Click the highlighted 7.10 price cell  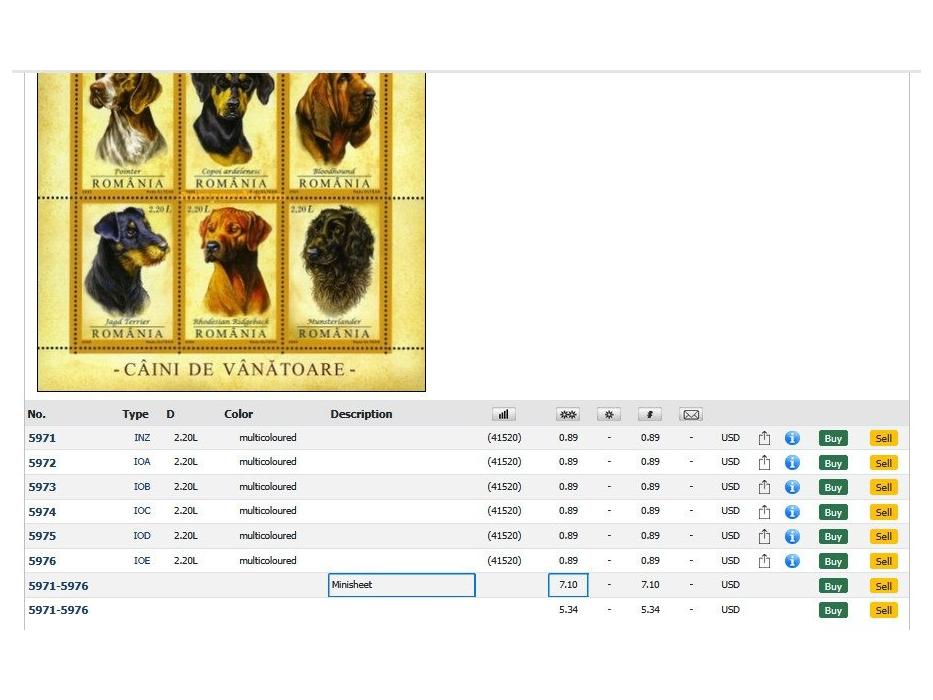[568, 585]
